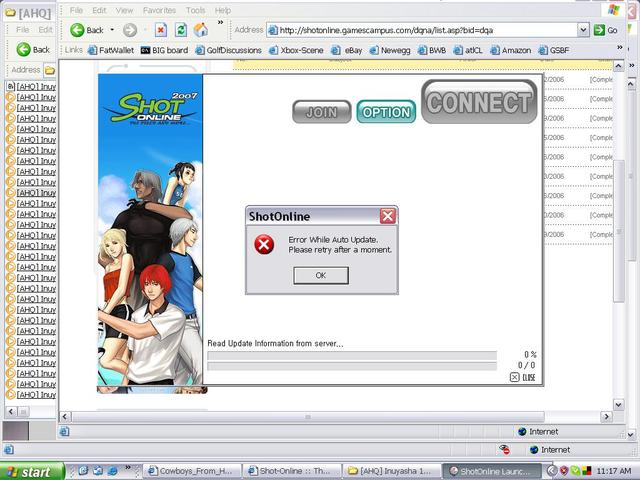Image resolution: width=640 pixels, height=480 pixels.
Task: Click the red error icon in dialog
Action: point(264,244)
